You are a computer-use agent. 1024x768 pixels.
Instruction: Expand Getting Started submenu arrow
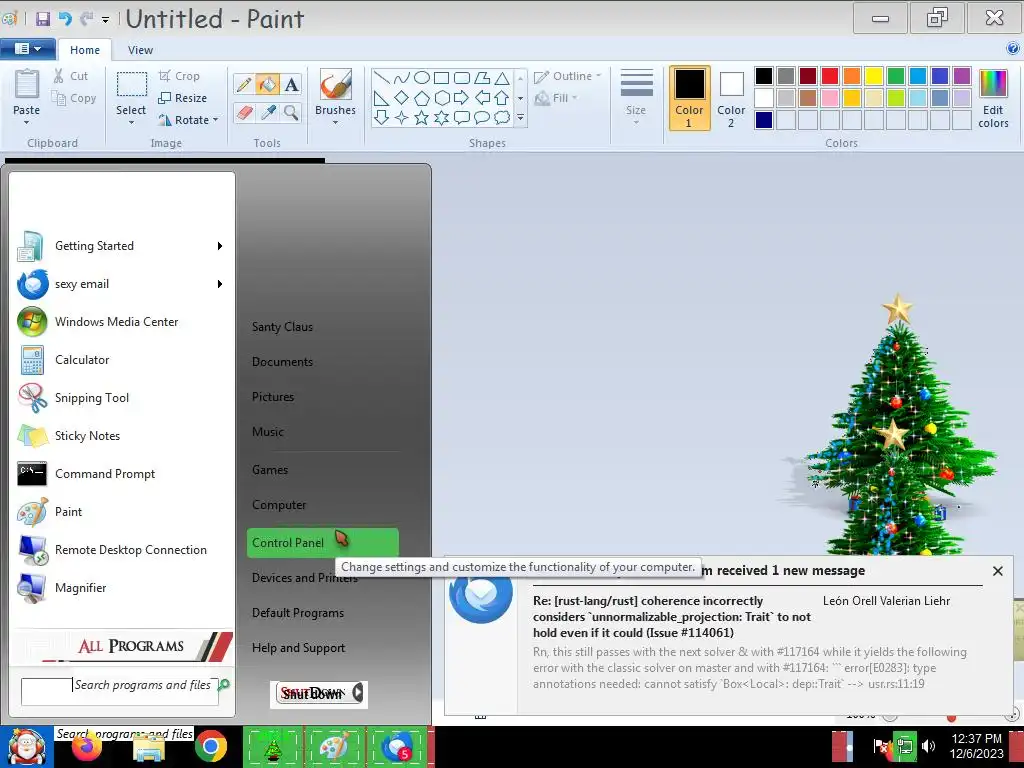click(220, 246)
